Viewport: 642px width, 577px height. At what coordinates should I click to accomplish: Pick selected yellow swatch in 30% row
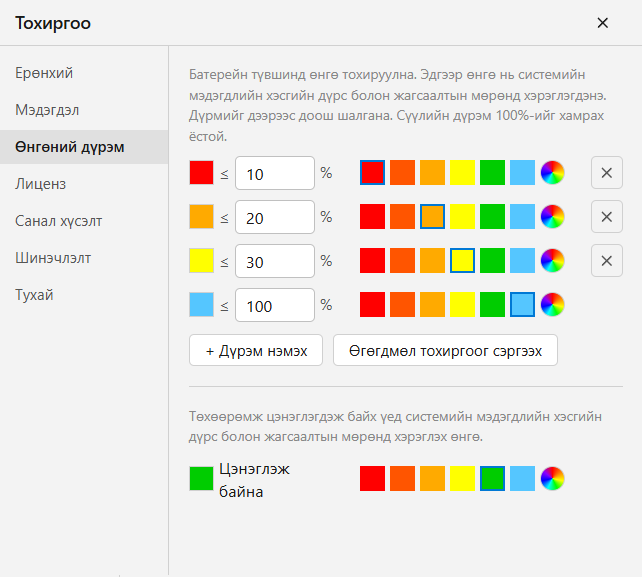point(462,260)
